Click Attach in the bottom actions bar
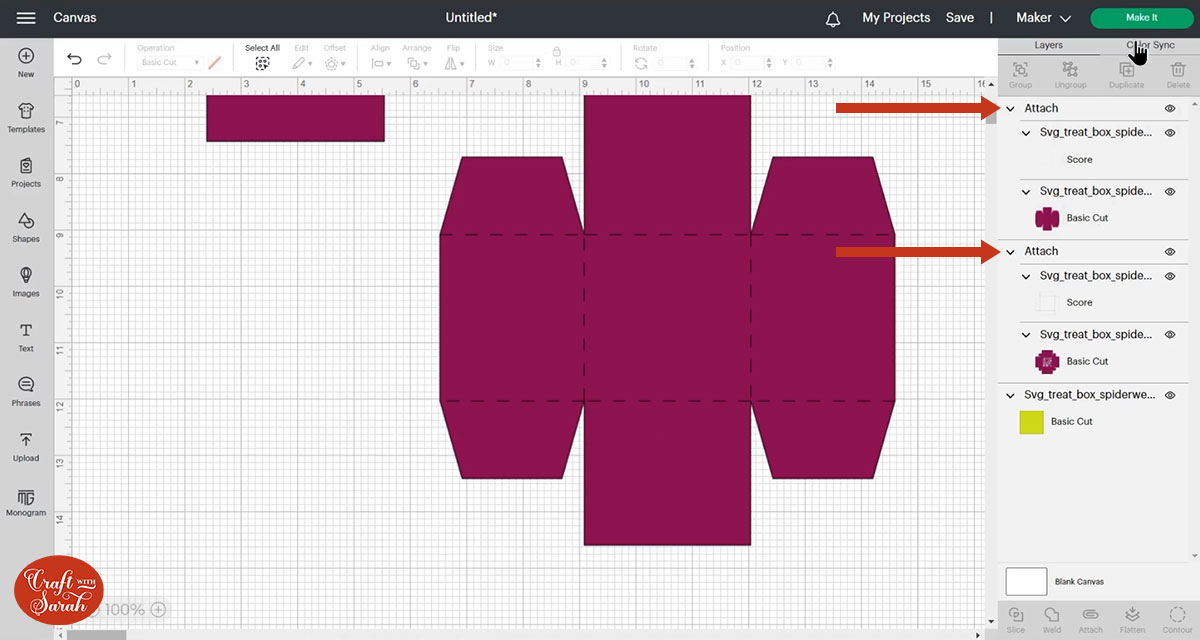Screen dimensions: 1200x640 coord(1090,619)
